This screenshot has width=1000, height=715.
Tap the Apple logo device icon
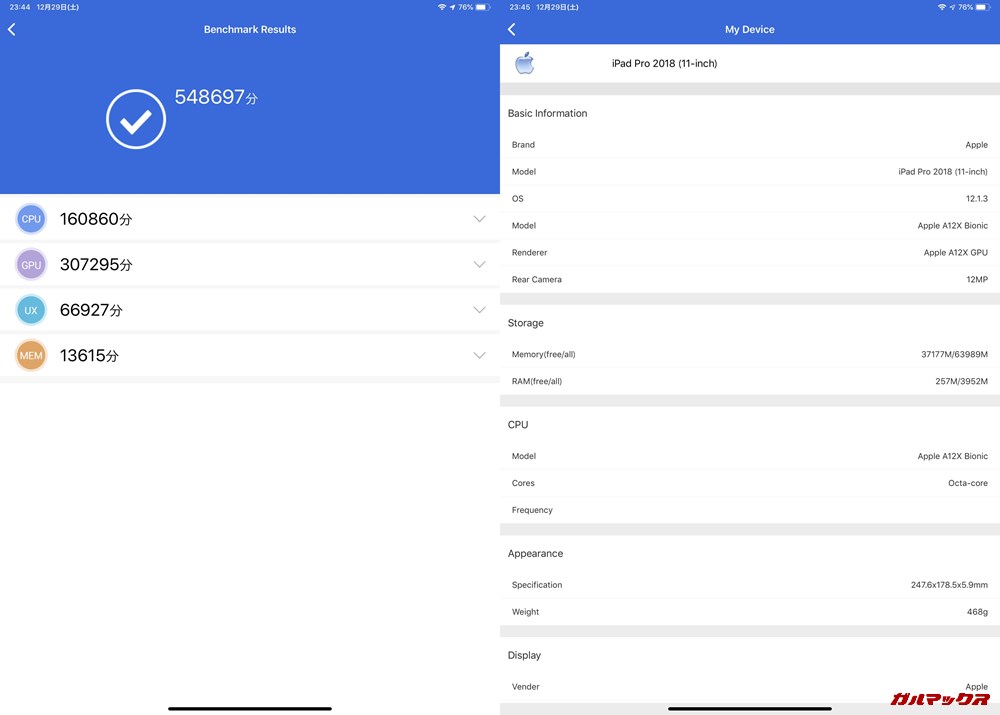(x=524, y=64)
